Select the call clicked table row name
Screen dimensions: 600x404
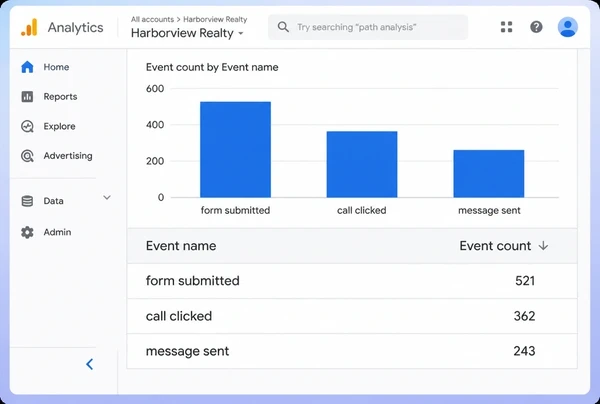179,316
